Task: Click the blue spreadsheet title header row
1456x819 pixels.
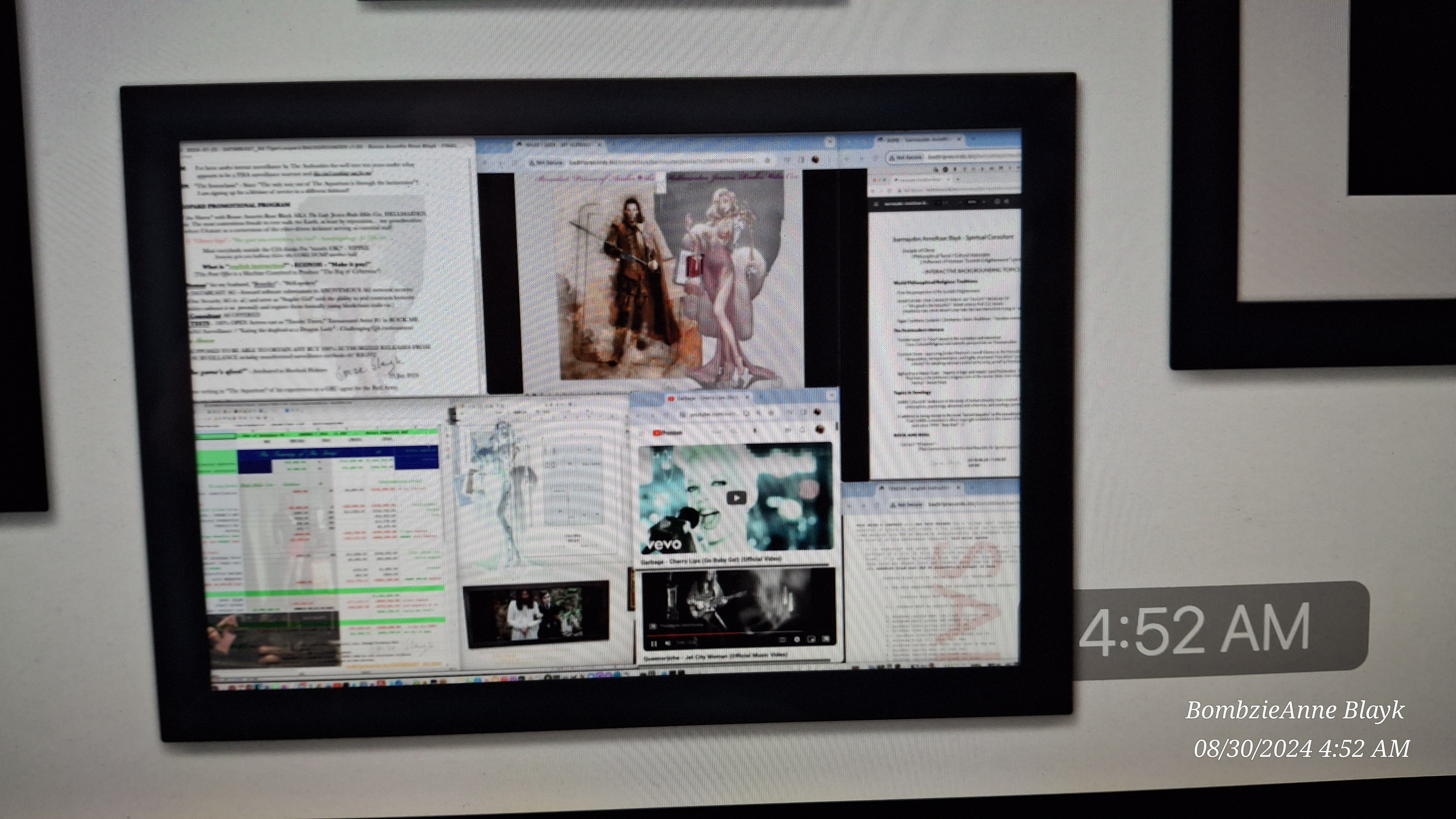Action: [x=338, y=454]
